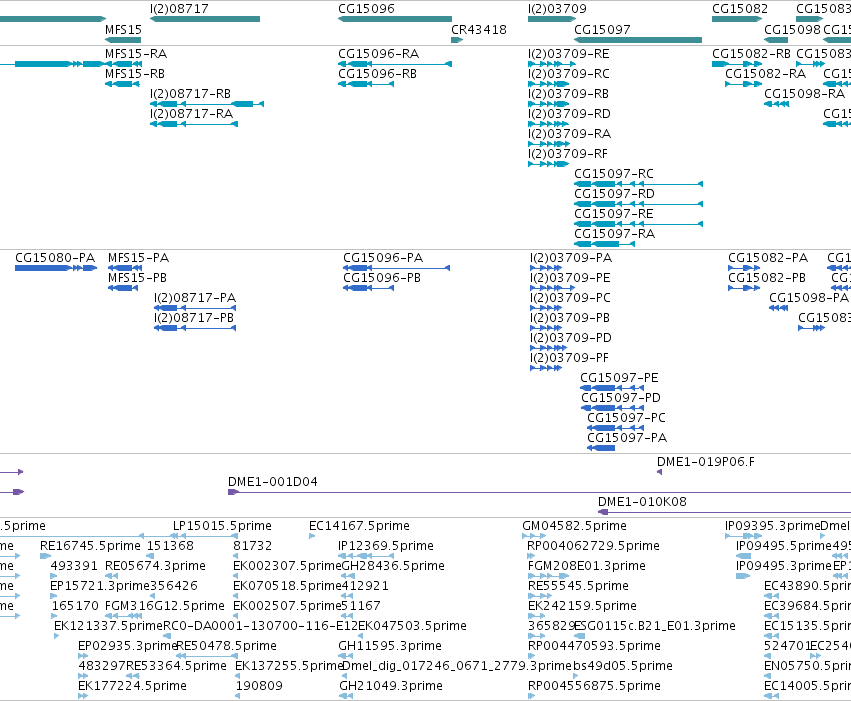The width and height of the screenshot is (851, 701).
Task: Click the FGM208E01.3prime EST label
Action: click(587, 566)
